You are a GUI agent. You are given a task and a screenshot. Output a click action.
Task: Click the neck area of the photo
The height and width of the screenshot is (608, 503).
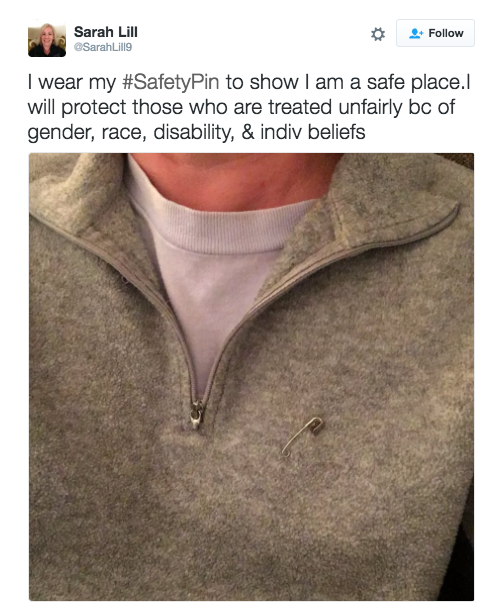[x=237, y=178]
